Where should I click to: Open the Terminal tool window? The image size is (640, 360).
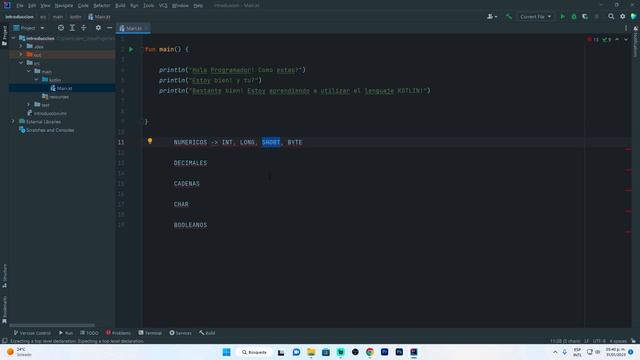click(150, 333)
